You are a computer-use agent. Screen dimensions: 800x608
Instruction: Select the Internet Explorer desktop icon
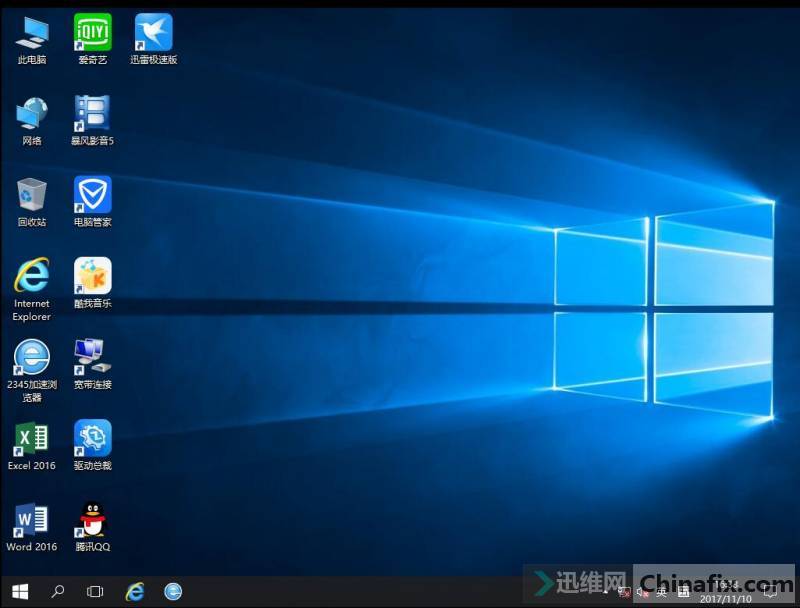click(32, 289)
